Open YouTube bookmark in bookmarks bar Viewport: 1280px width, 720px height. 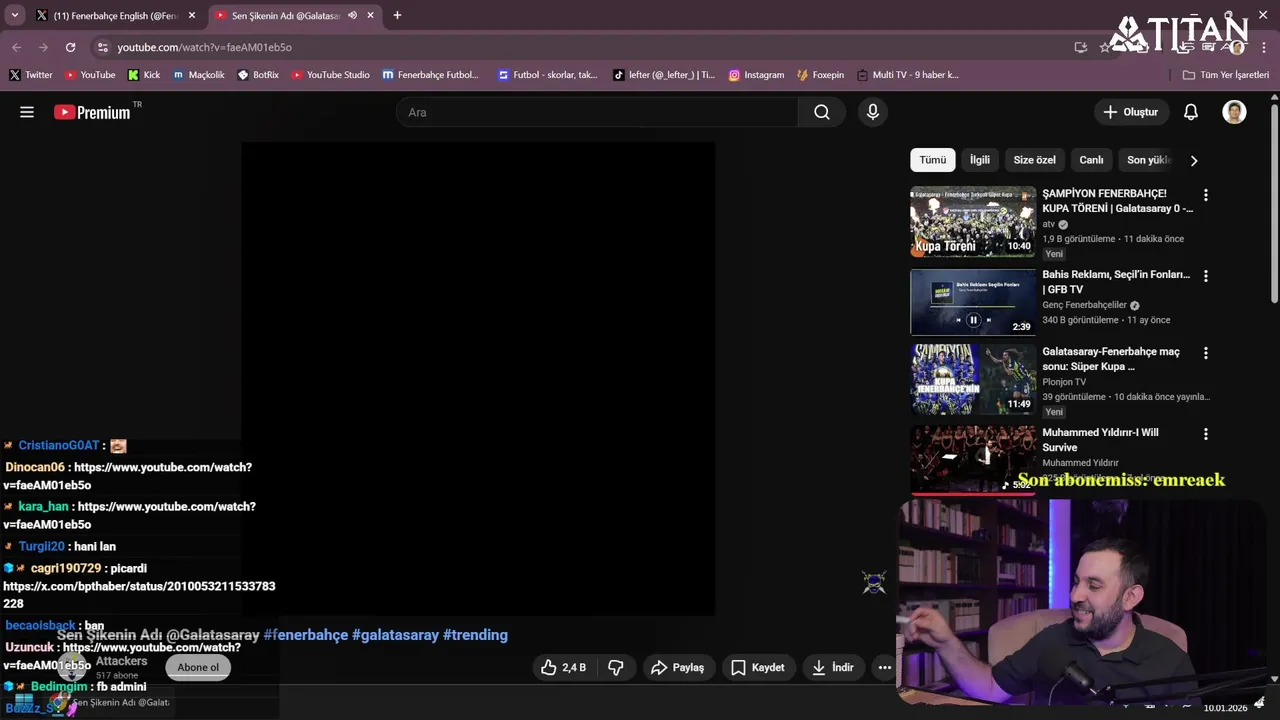(90, 75)
